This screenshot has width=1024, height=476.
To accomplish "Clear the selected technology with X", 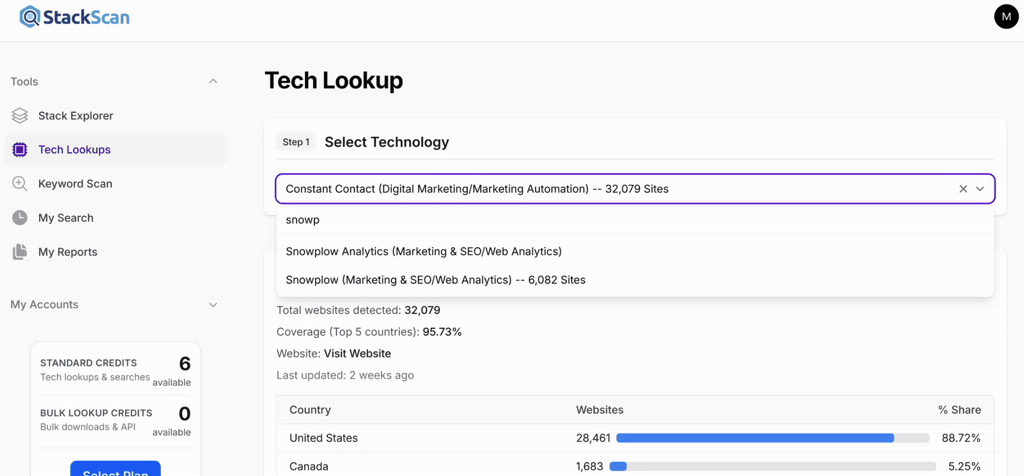I will [x=963, y=189].
